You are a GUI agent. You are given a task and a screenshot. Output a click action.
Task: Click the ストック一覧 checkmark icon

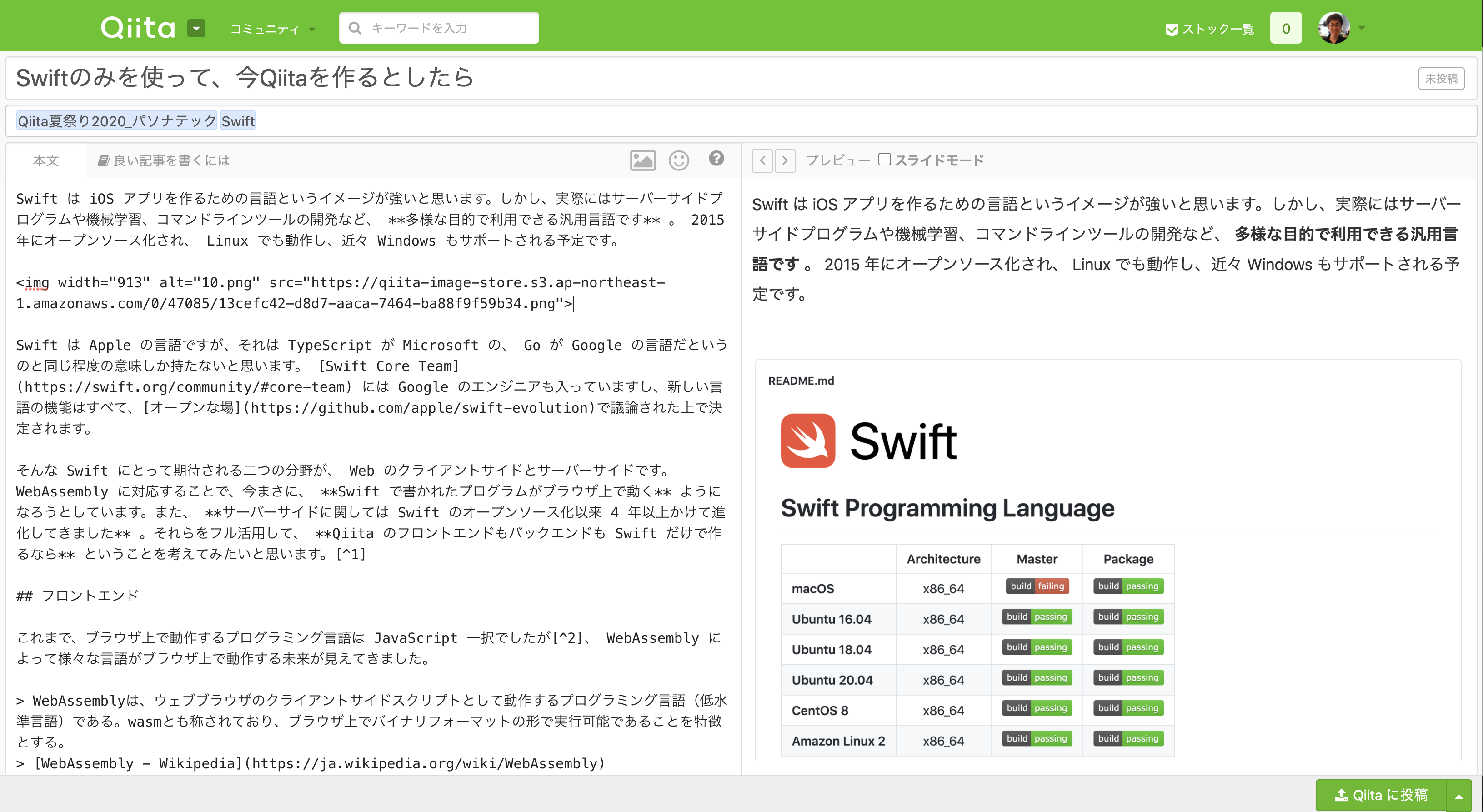click(x=1172, y=30)
